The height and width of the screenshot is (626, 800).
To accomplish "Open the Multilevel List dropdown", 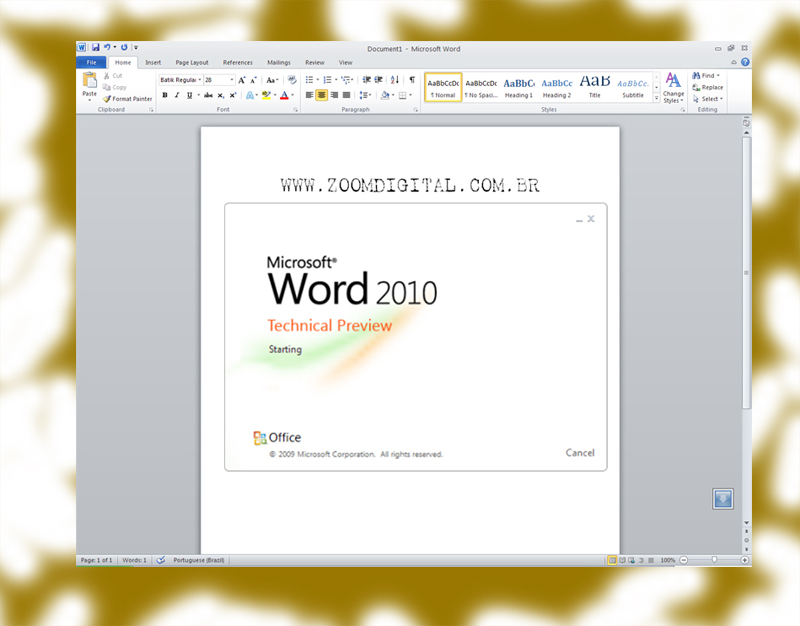I will pyautogui.click(x=352, y=80).
